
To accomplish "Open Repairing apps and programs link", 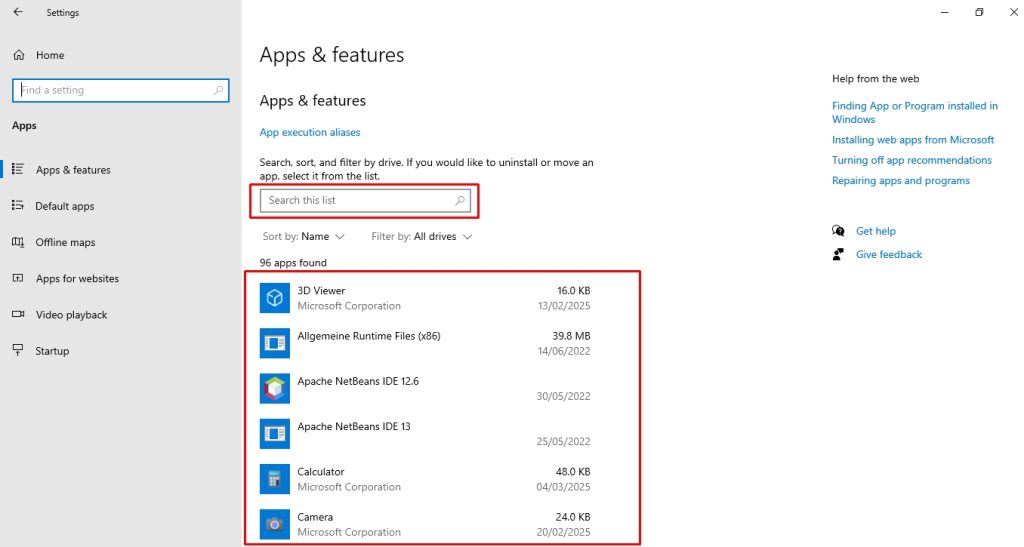I will [x=901, y=180].
